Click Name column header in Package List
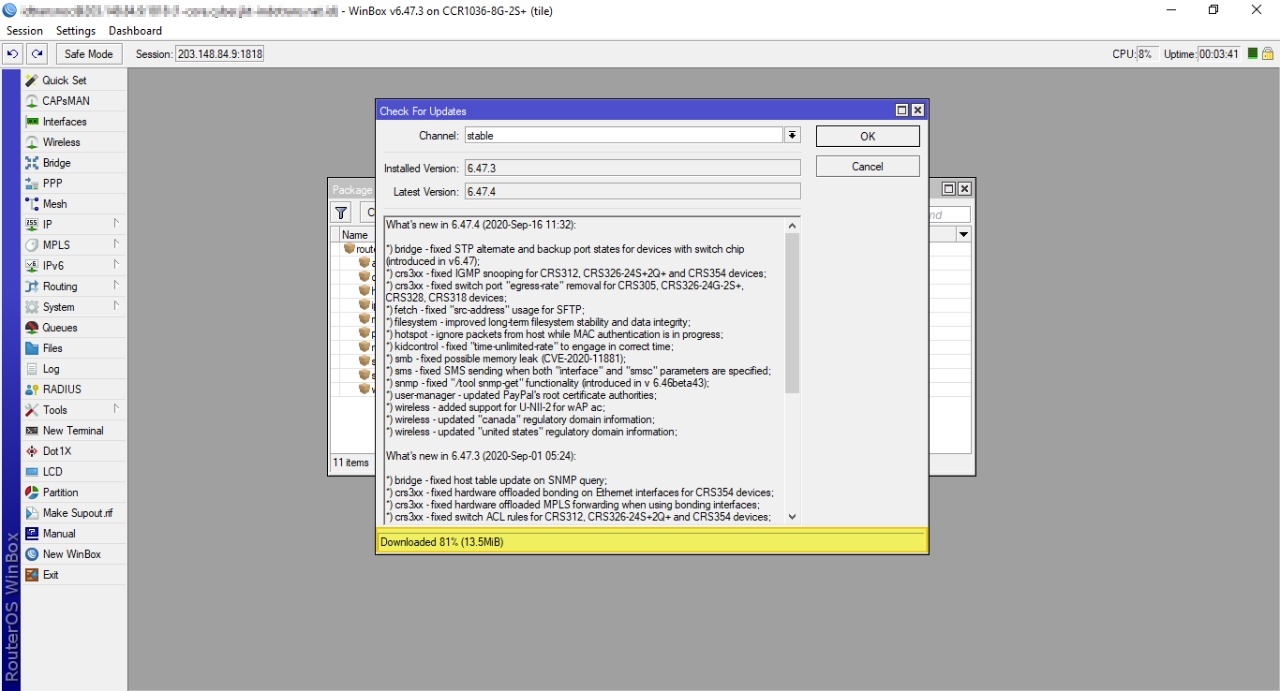This screenshot has width=1280, height=691. tap(356, 235)
